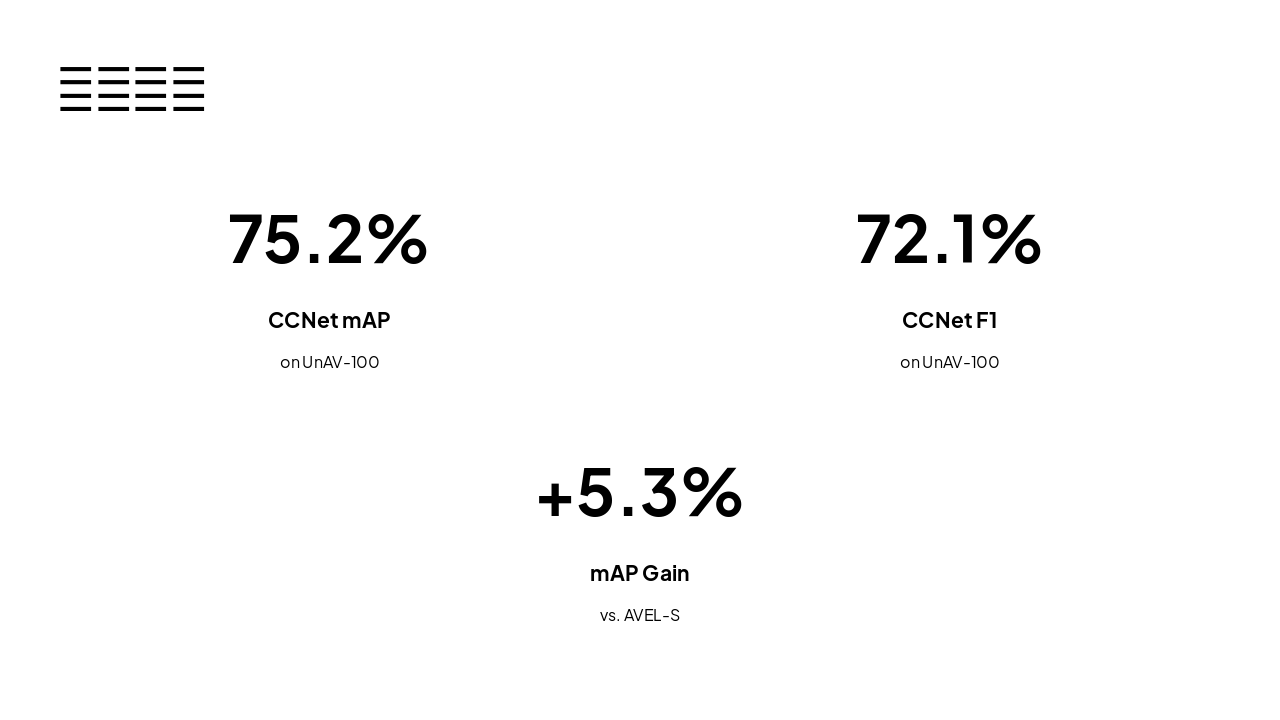Click the CCNet F1 heading

[949, 320]
